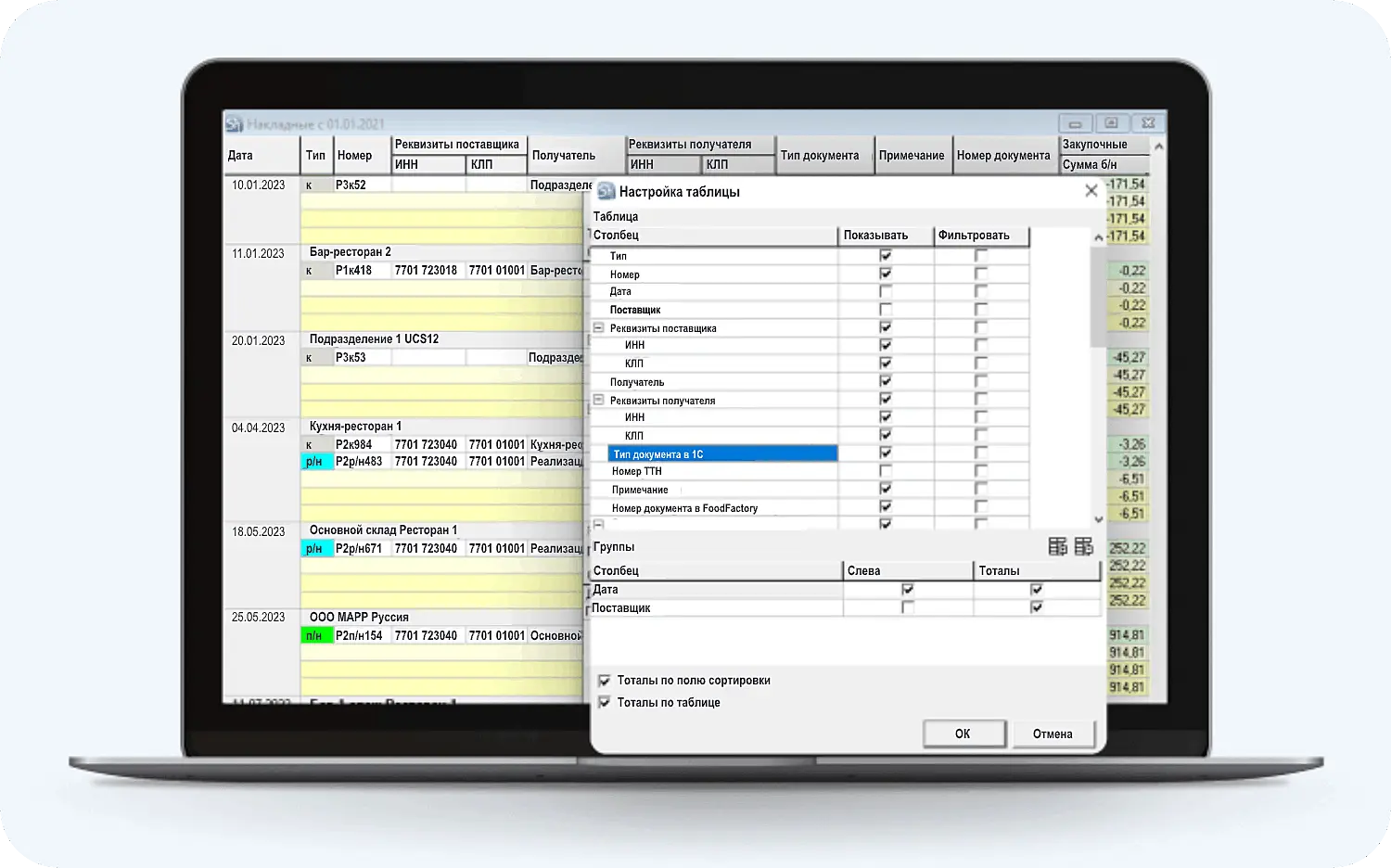This screenshot has height=868, width=1391.
Task: Click the dialog icon next to Настройка таблицы title
Action: click(606, 191)
